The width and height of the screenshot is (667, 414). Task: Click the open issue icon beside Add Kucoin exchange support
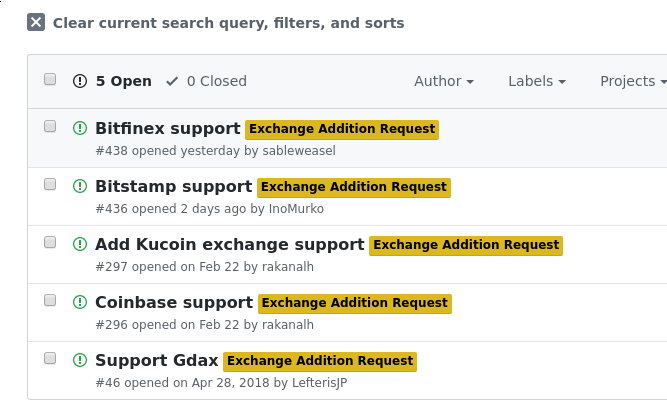(80, 244)
